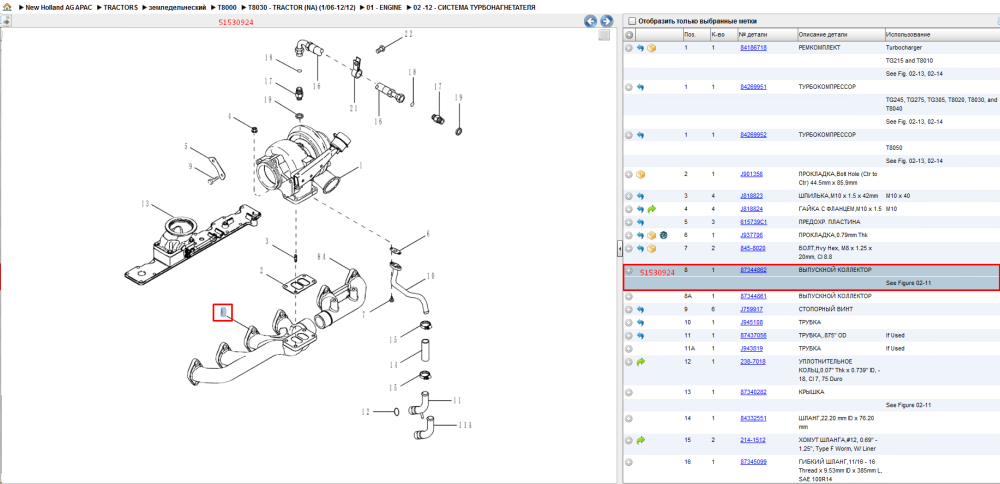The width and height of the screenshot is (1000, 484).
Task: Open T8000 breadcrumb level
Action: (x=226, y=7)
